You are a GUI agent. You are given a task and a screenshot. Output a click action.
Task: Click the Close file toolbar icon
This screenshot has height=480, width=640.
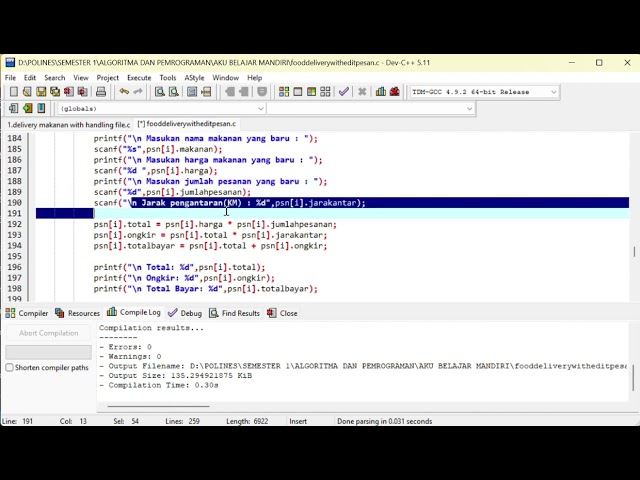pos(69,92)
